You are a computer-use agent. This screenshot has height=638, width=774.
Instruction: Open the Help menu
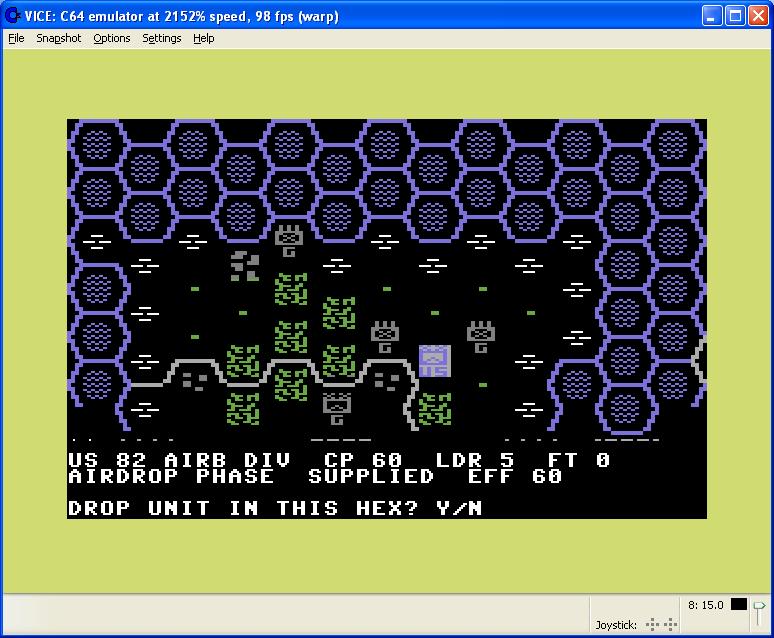(203, 38)
